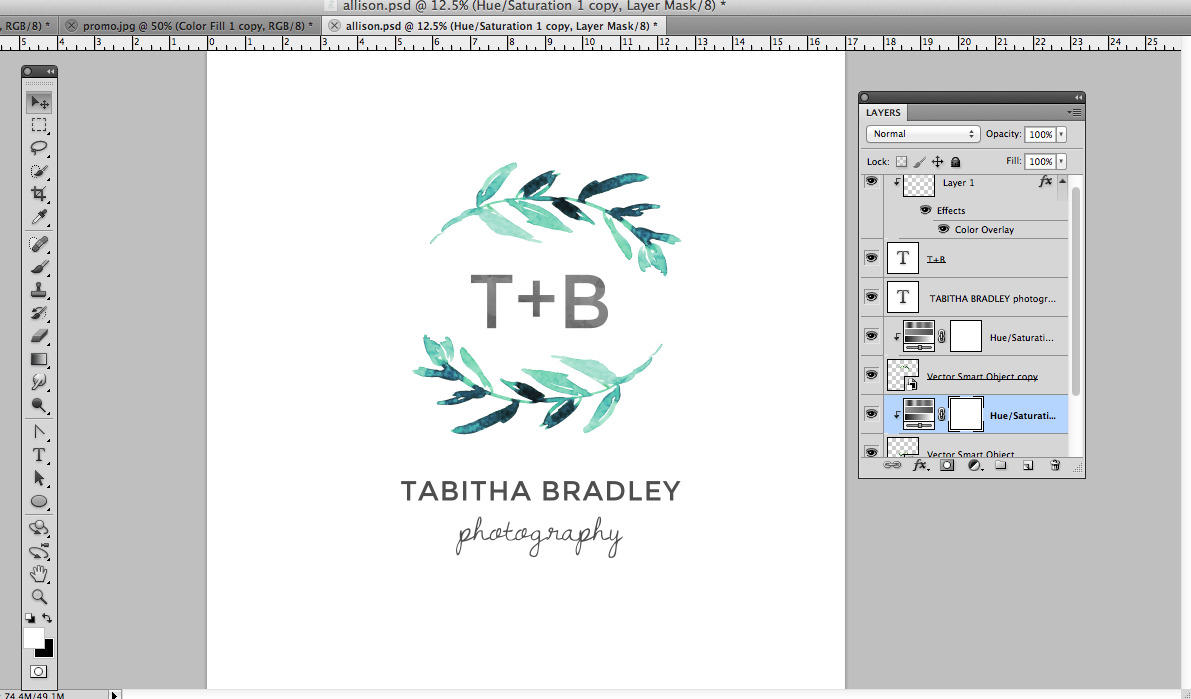Create a new layer group

(1000, 465)
